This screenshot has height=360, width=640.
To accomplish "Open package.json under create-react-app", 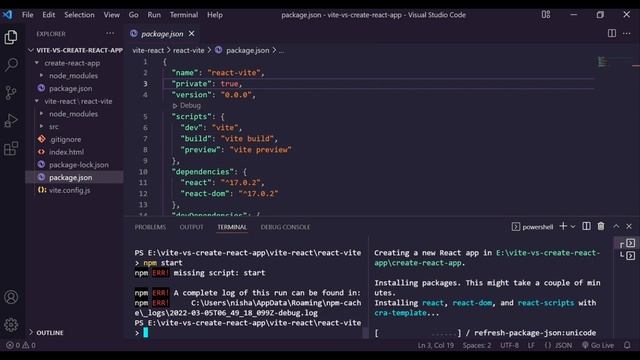I will tap(70, 89).
